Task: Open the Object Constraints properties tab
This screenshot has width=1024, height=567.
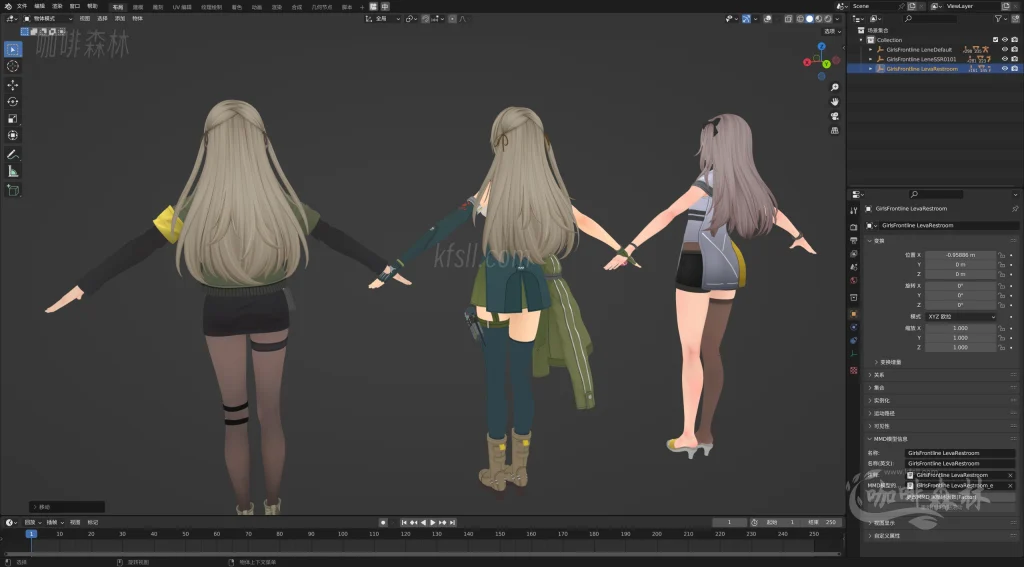Action: (x=854, y=340)
